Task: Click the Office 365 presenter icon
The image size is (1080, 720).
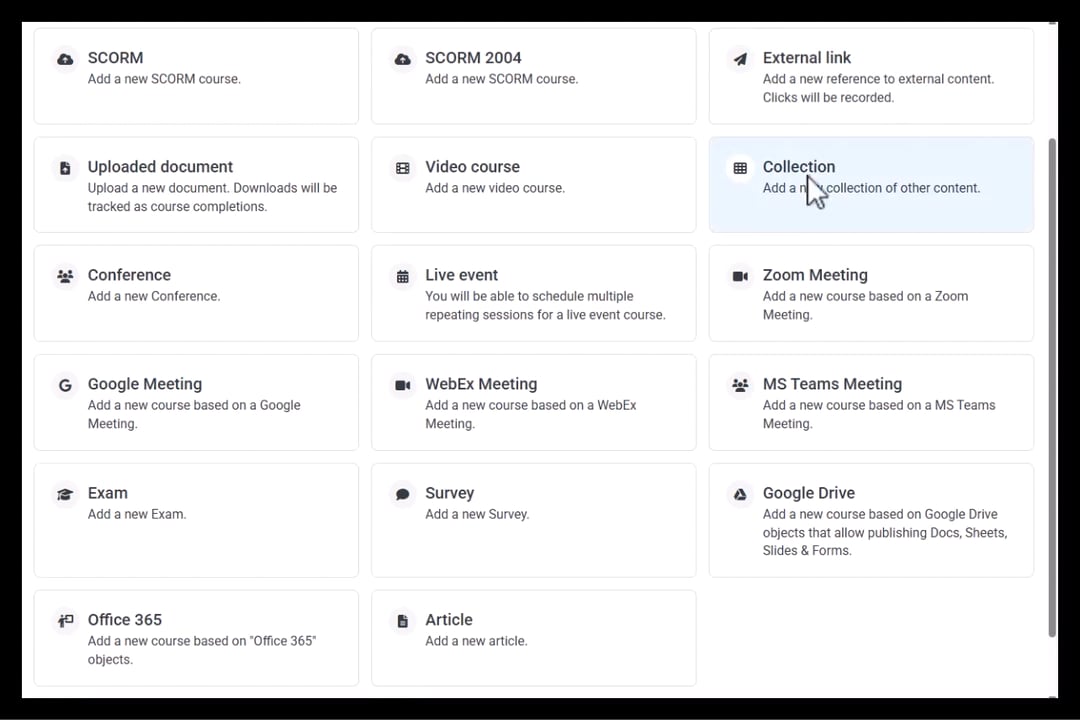Action: 65,621
